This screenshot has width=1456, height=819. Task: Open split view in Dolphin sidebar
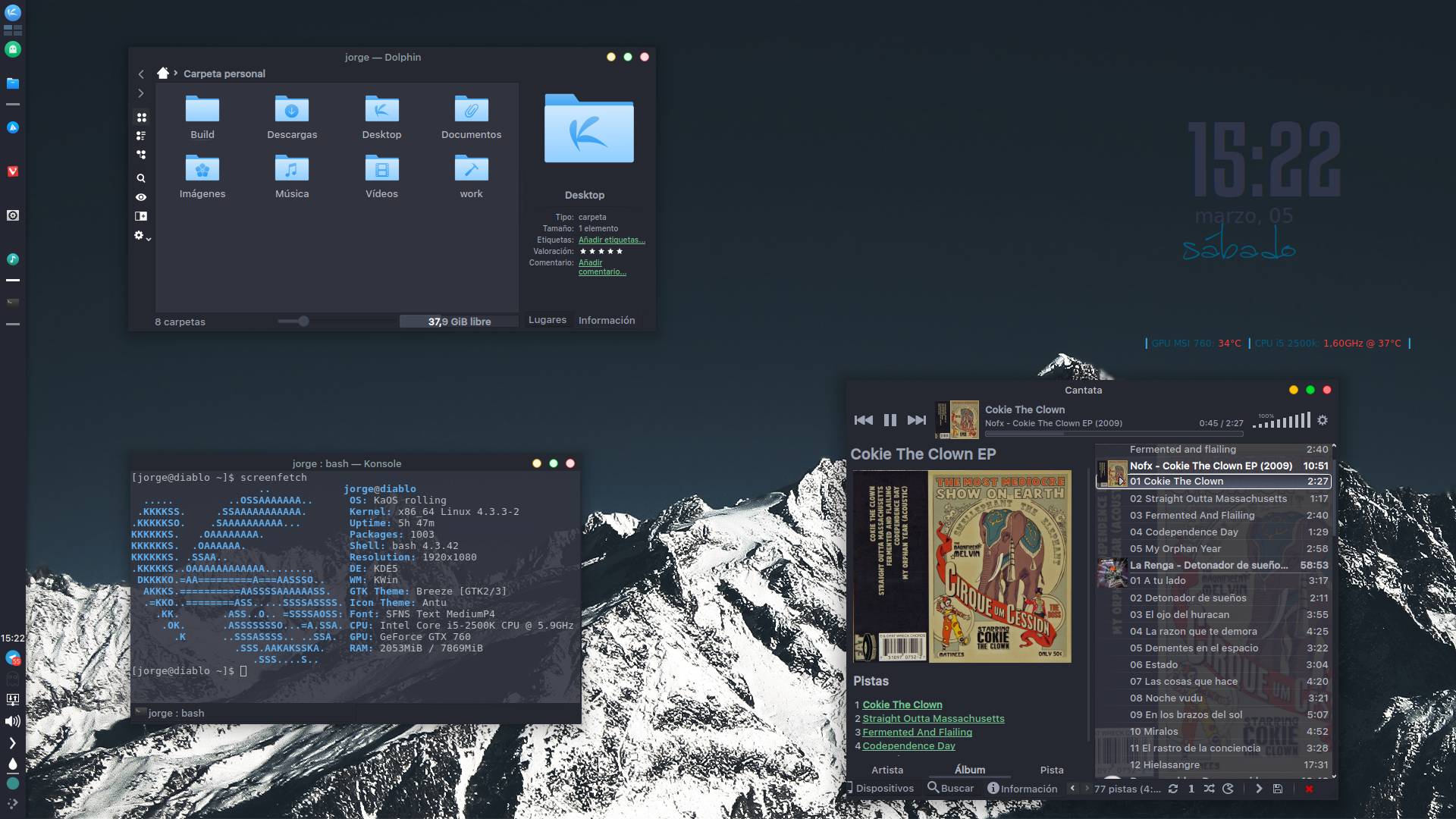[x=141, y=216]
